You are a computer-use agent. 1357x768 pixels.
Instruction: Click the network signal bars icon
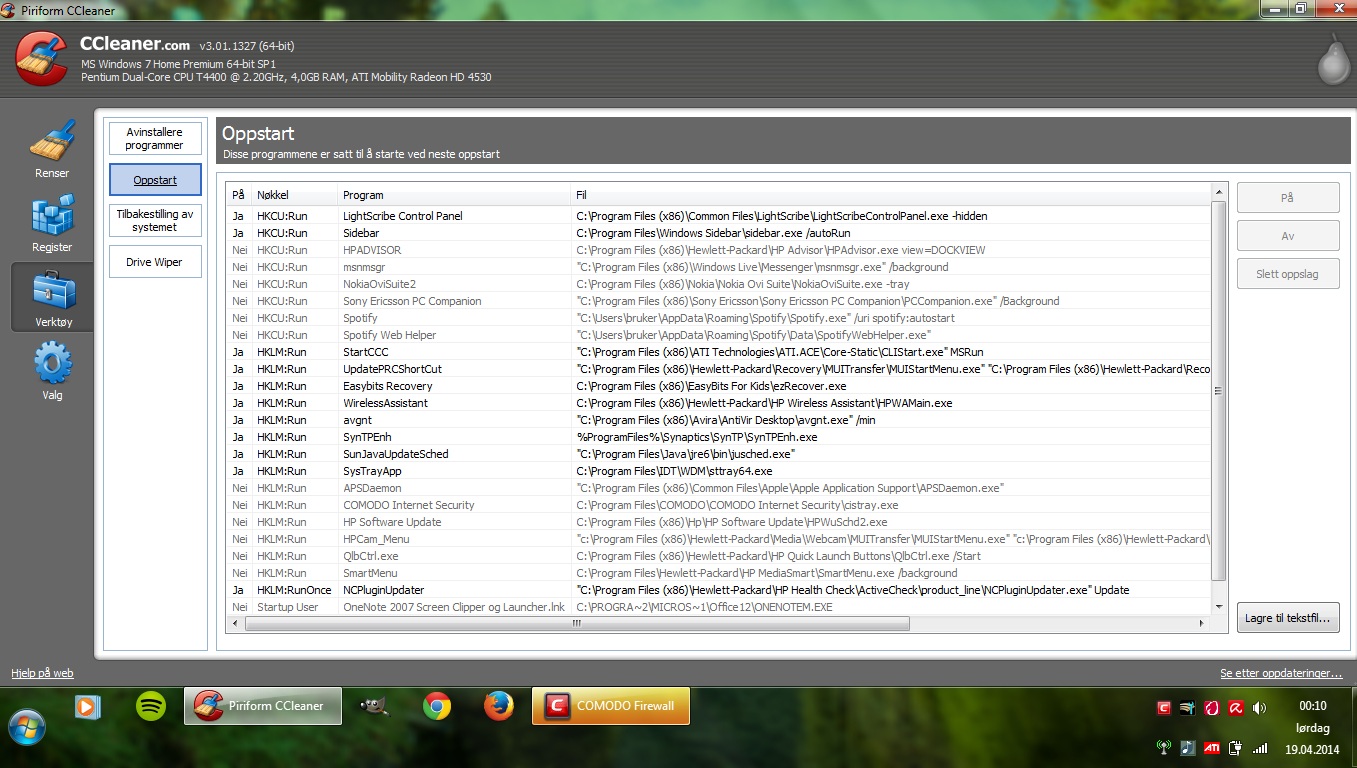(1260, 747)
